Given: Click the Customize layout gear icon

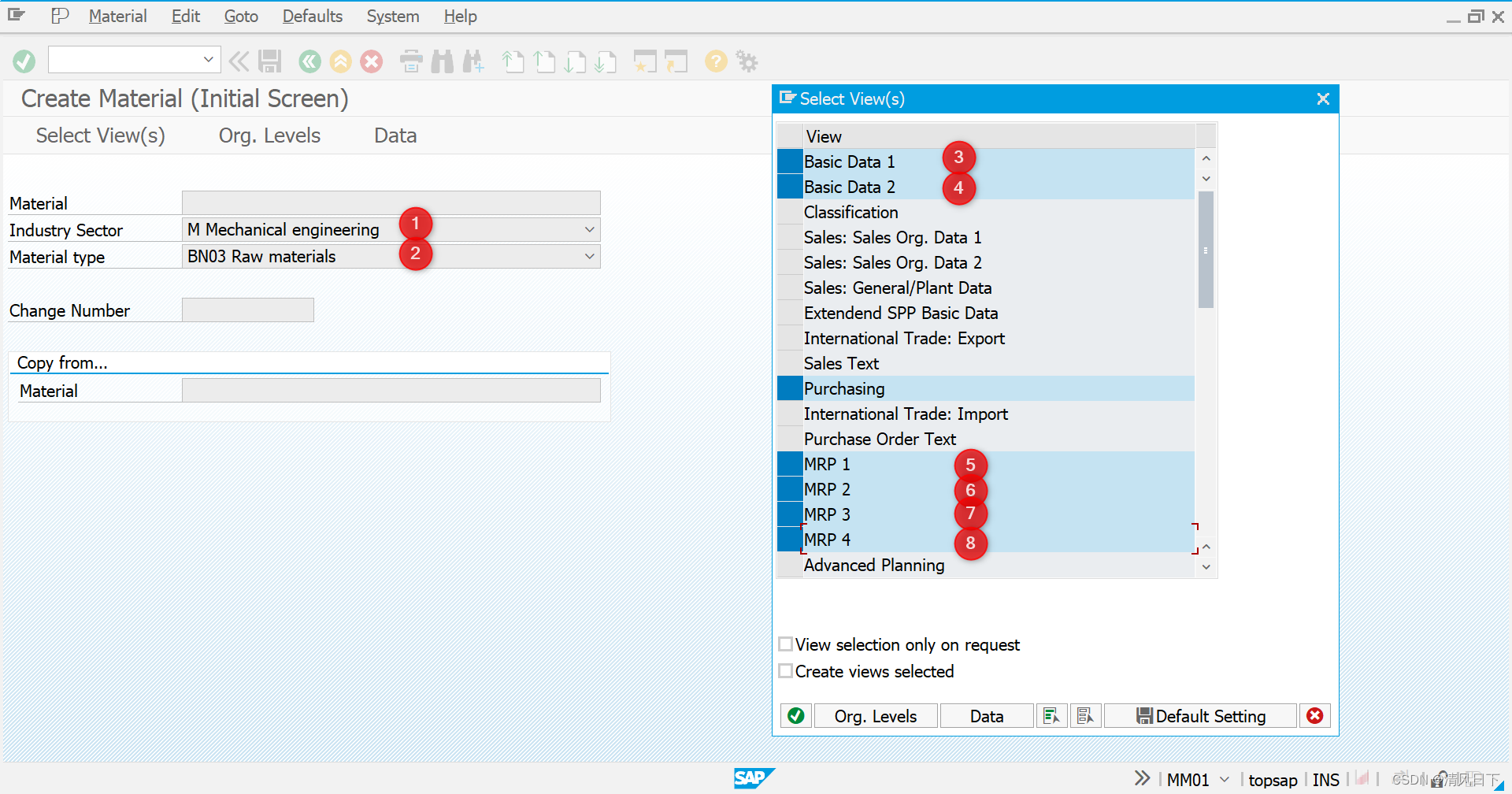Looking at the screenshot, I should (747, 61).
